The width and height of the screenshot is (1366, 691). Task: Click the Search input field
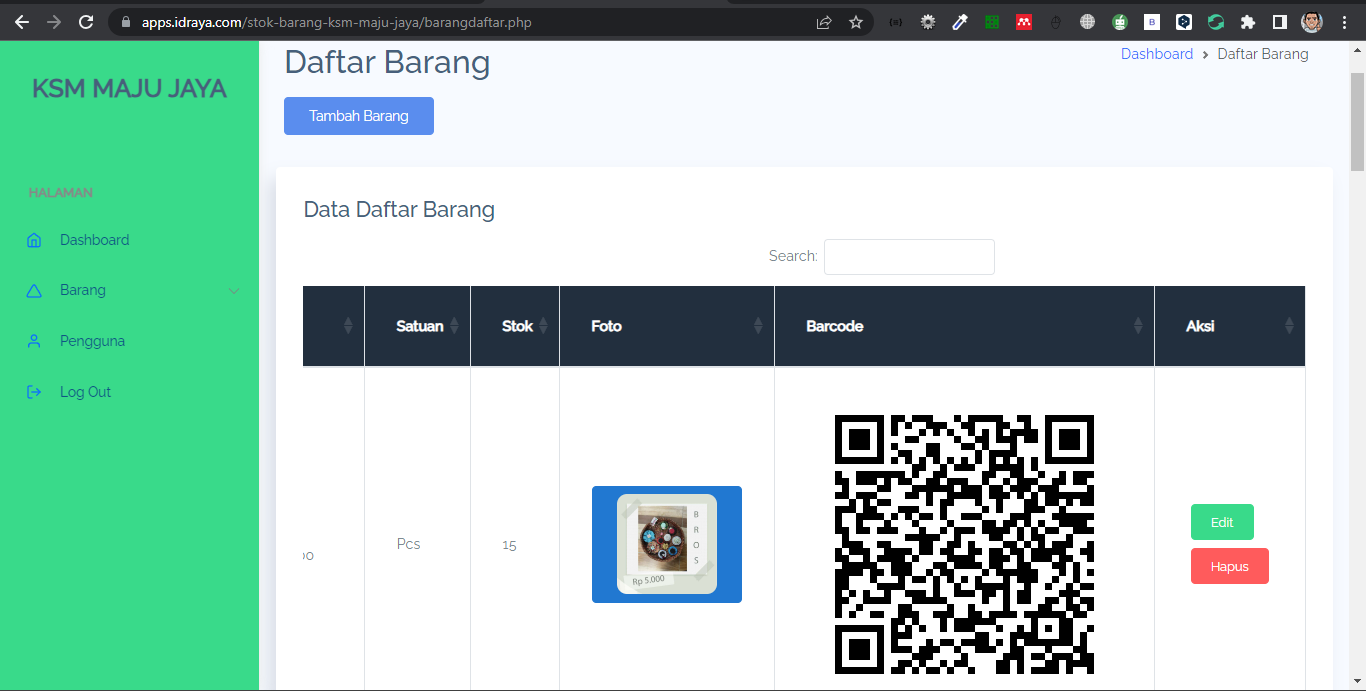coord(908,257)
